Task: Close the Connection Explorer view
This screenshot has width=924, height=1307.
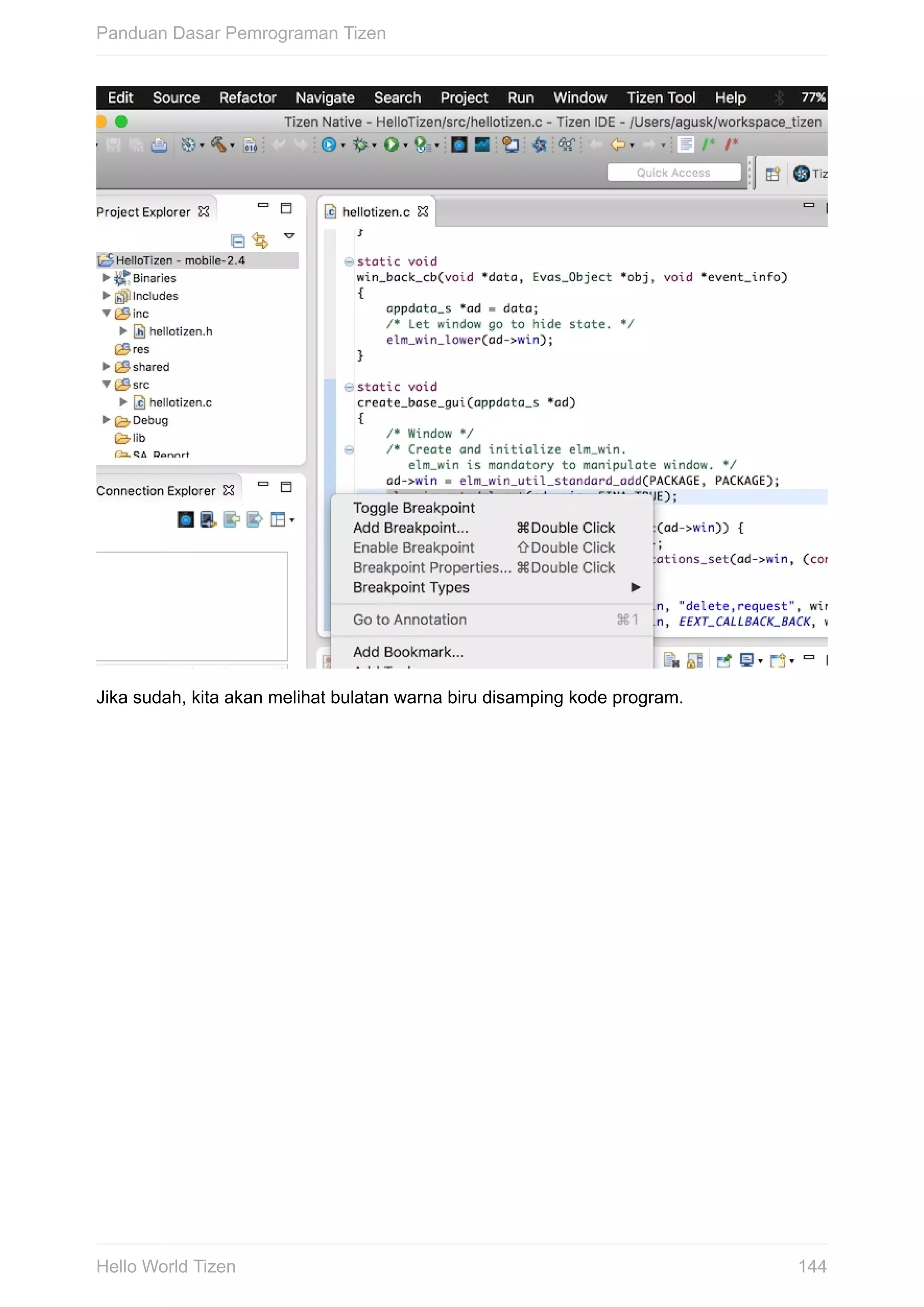Action: point(229,490)
